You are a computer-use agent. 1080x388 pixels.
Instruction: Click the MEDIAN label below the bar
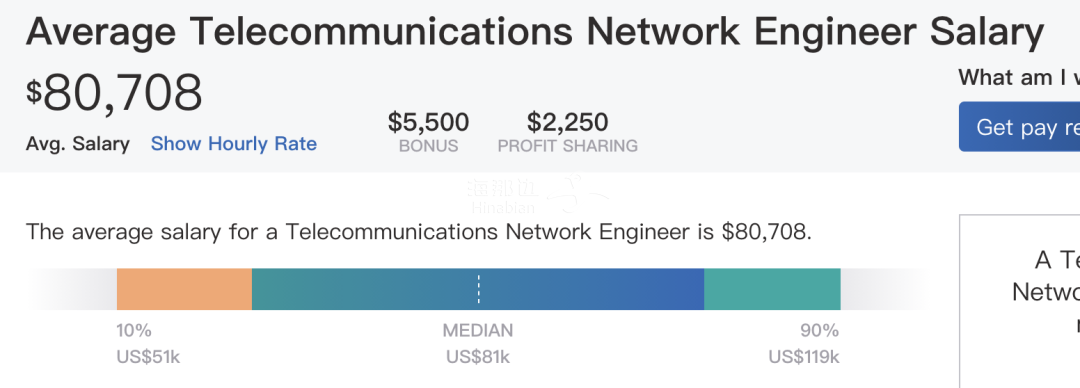click(x=478, y=331)
